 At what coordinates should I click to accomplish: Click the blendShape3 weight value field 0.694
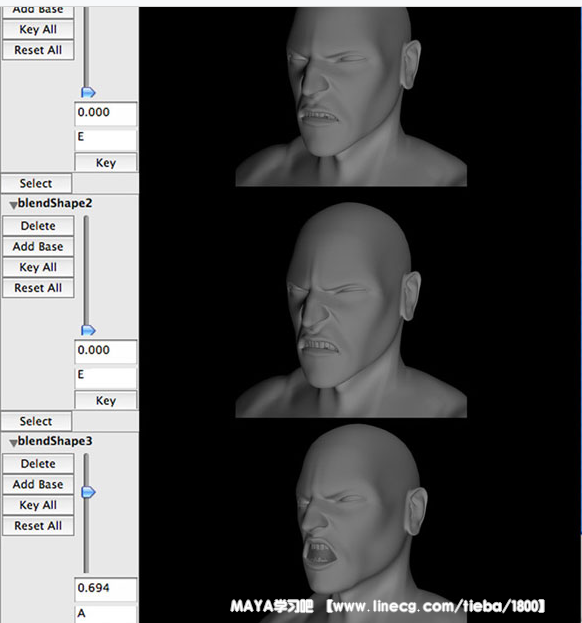(106, 589)
